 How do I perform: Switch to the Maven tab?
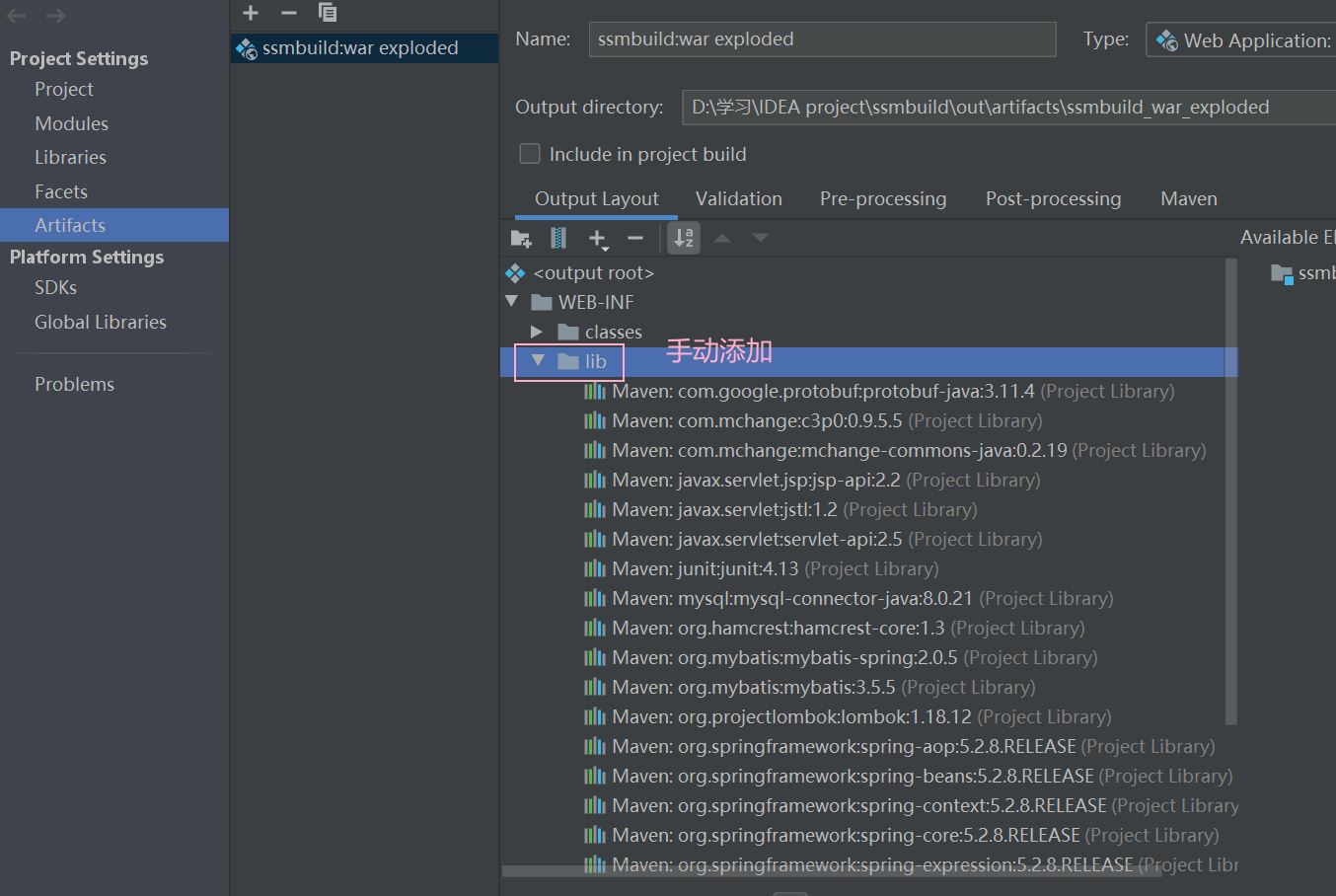click(1189, 198)
